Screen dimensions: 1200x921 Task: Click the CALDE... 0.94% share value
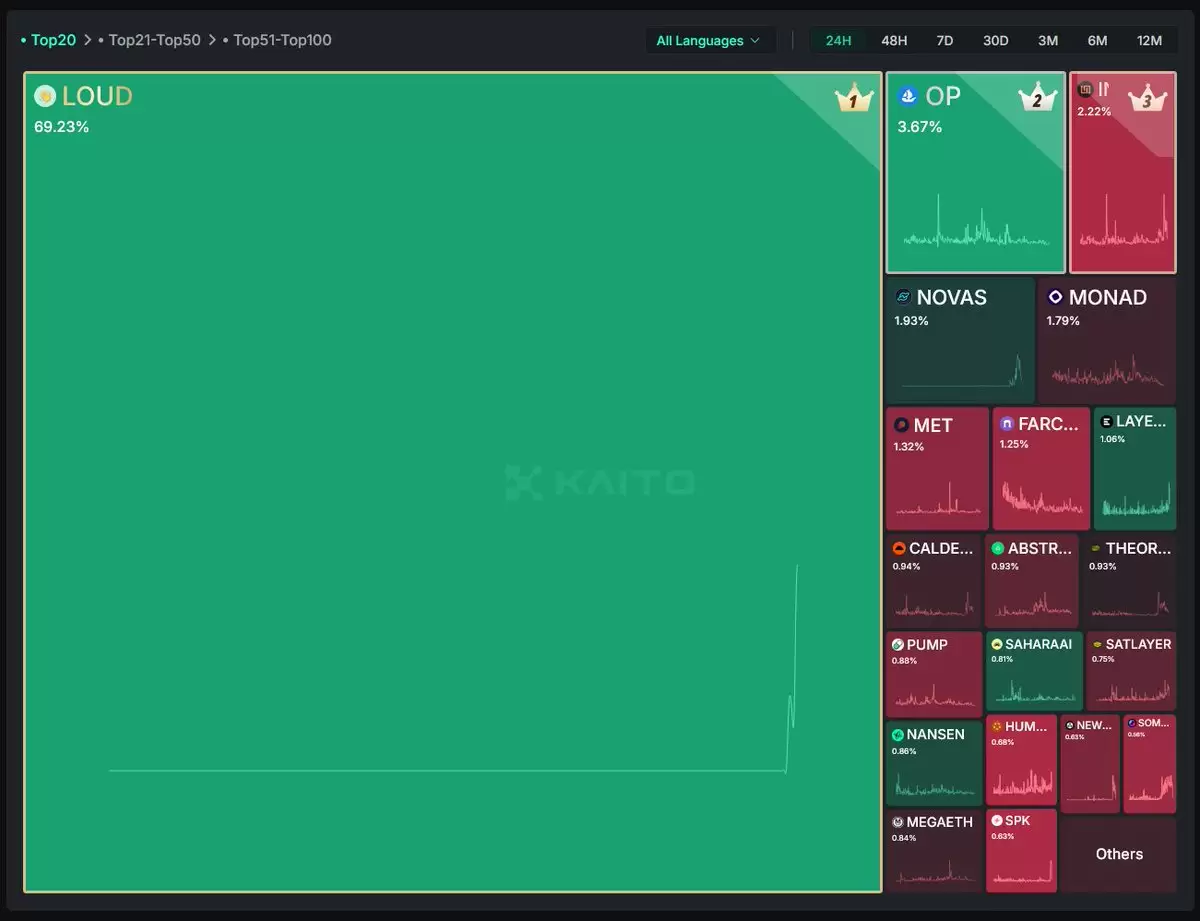(x=906, y=566)
